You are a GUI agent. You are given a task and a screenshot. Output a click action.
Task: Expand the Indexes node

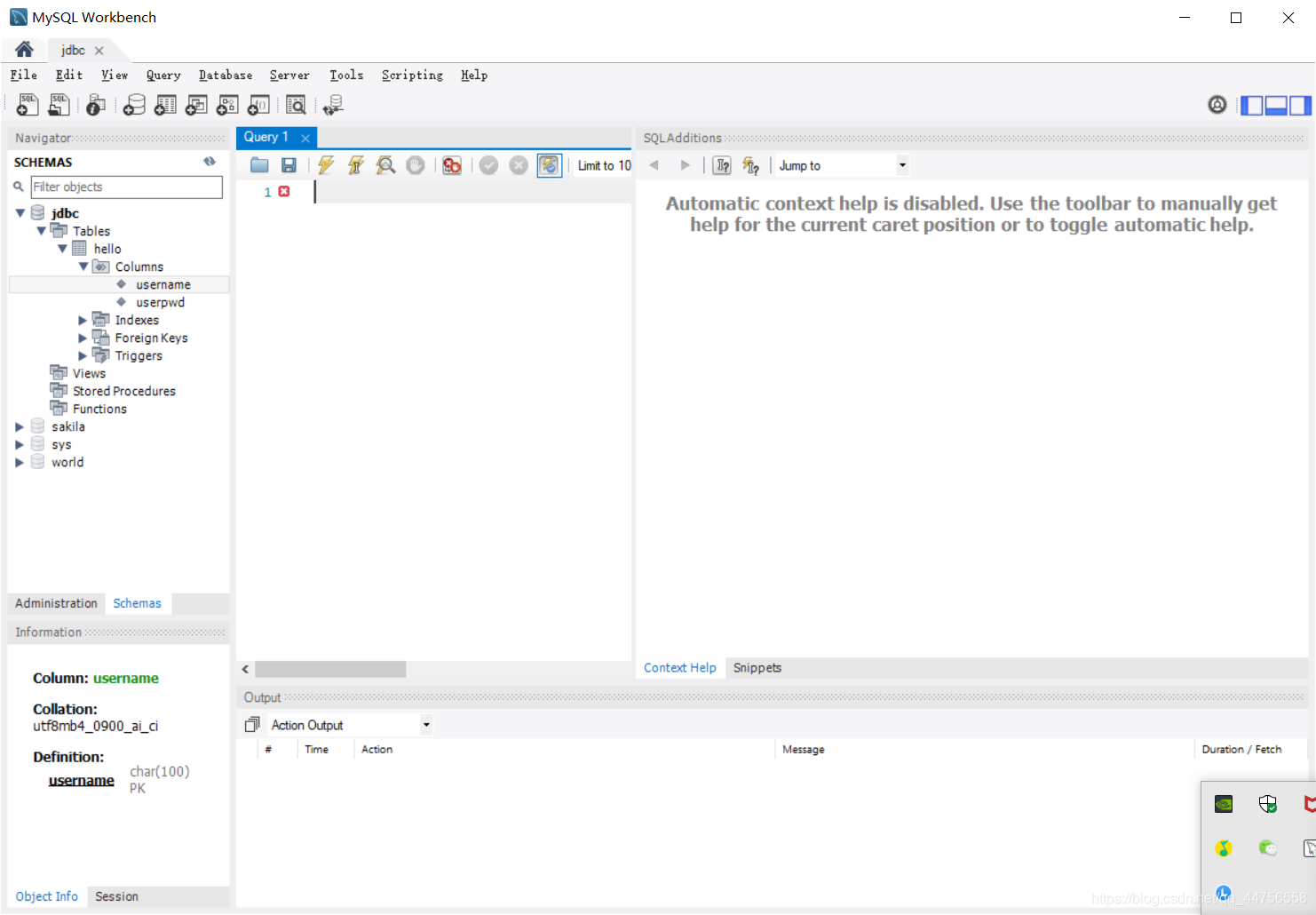point(83,320)
